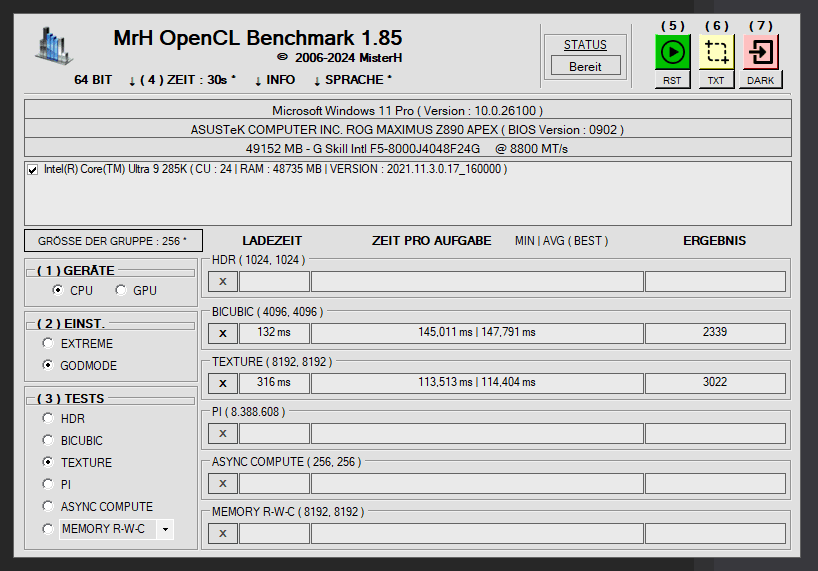
Task: Click the X button in the PI row
Action: pos(223,433)
